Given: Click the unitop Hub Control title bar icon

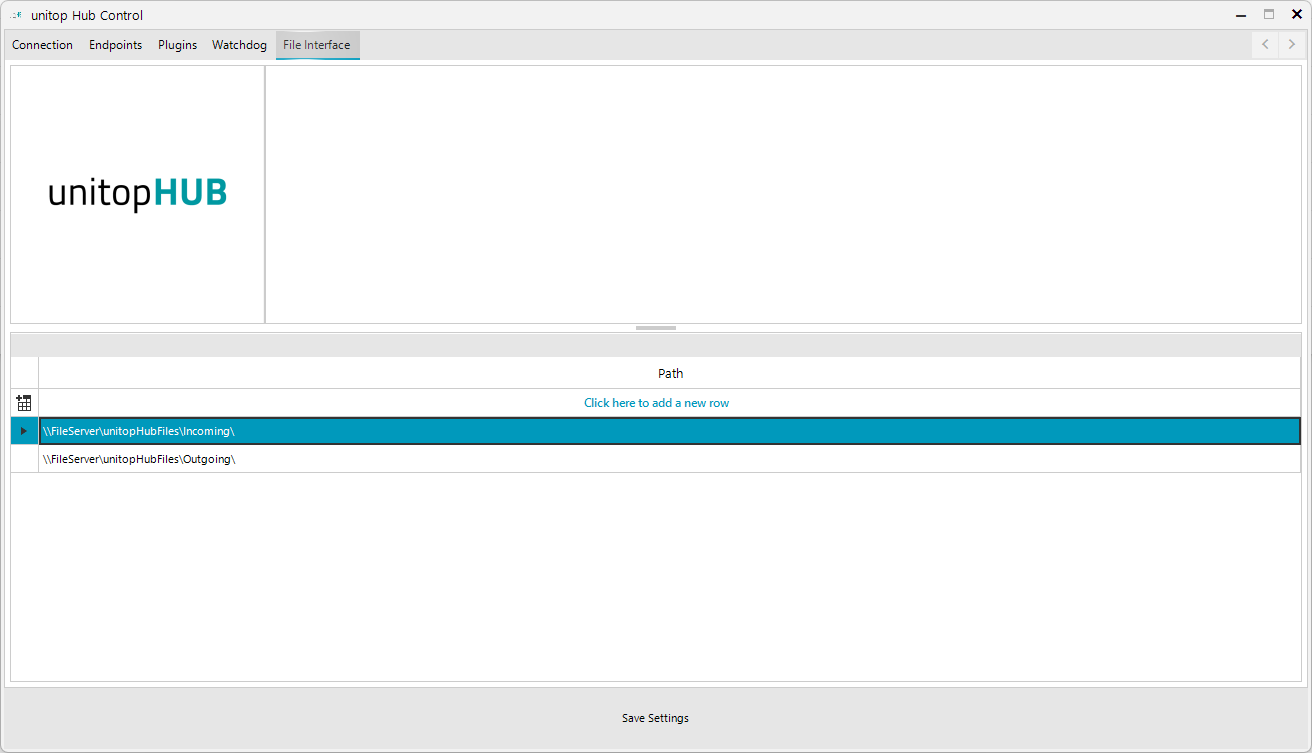Looking at the screenshot, I should [14, 15].
